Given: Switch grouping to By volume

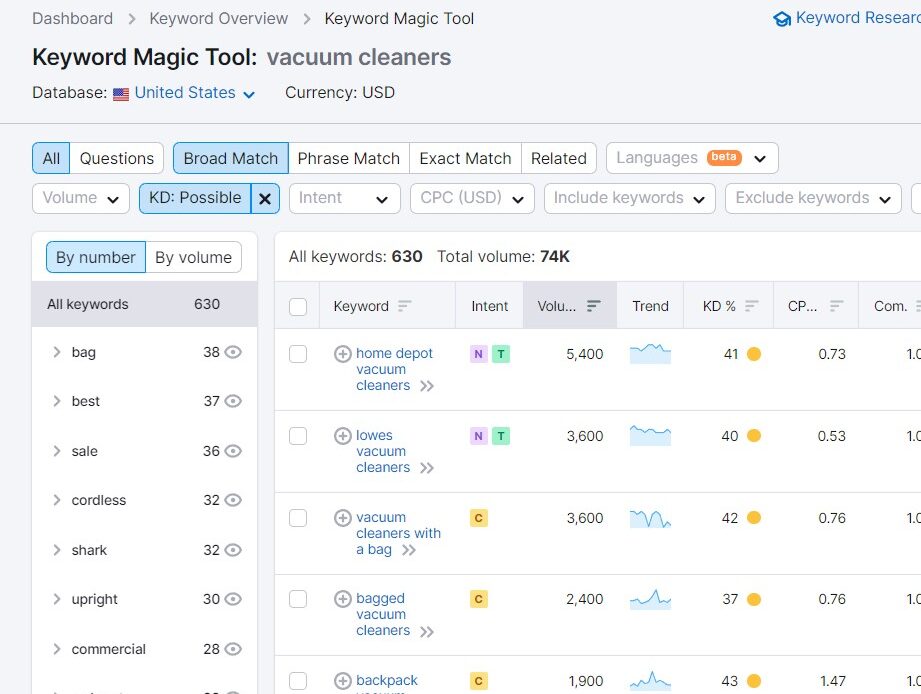Looking at the screenshot, I should (193, 257).
